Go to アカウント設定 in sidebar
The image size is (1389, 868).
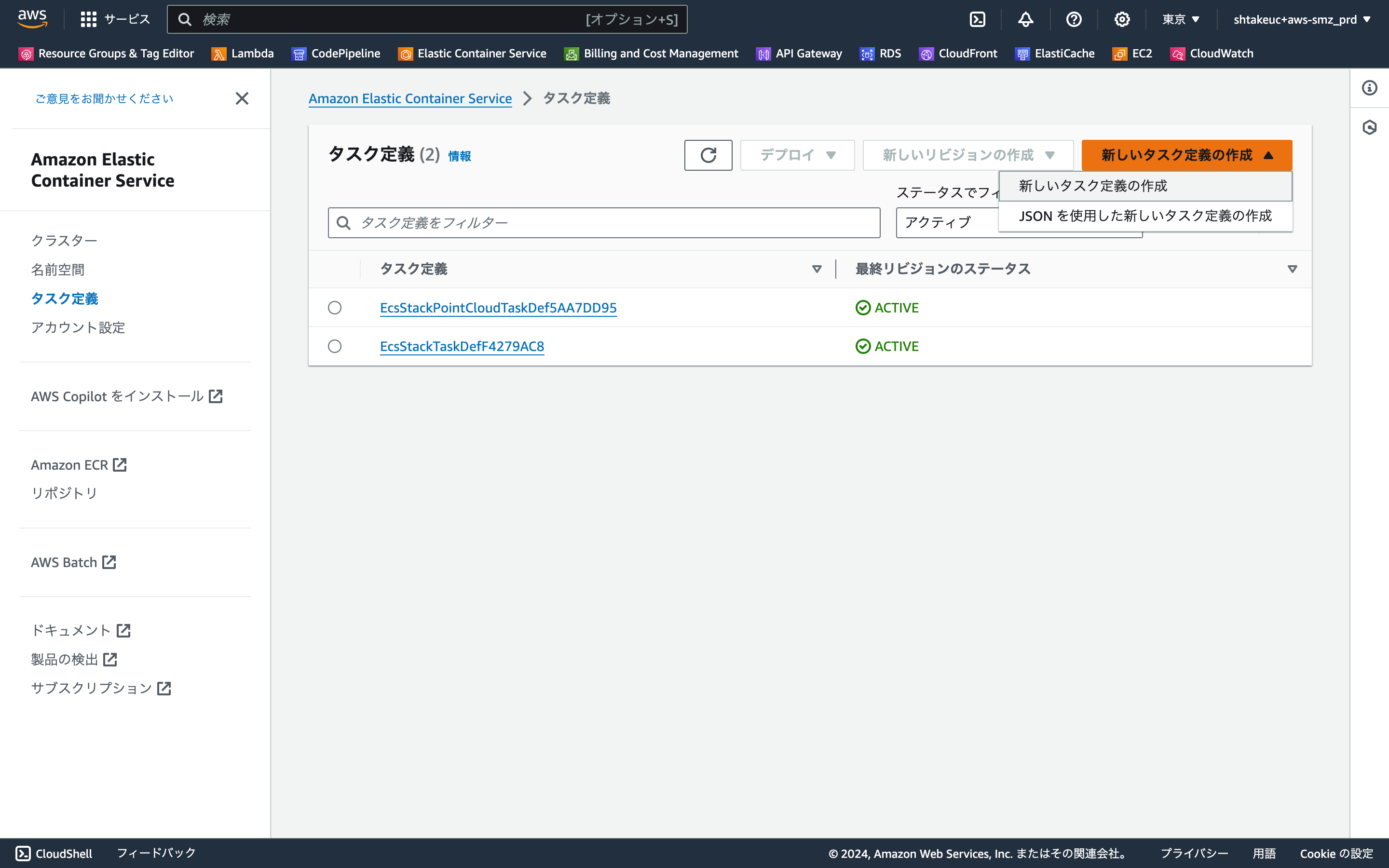click(x=78, y=327)
